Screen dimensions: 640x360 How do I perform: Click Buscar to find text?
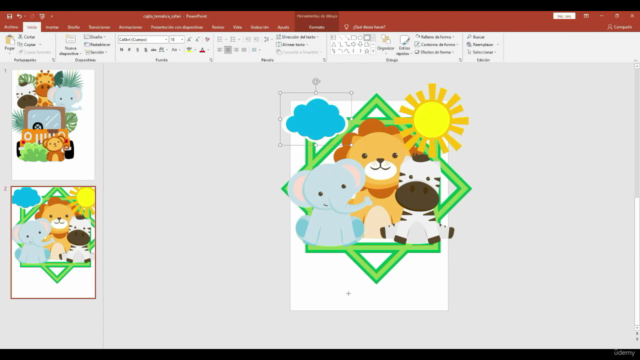(x=476, y=37)
